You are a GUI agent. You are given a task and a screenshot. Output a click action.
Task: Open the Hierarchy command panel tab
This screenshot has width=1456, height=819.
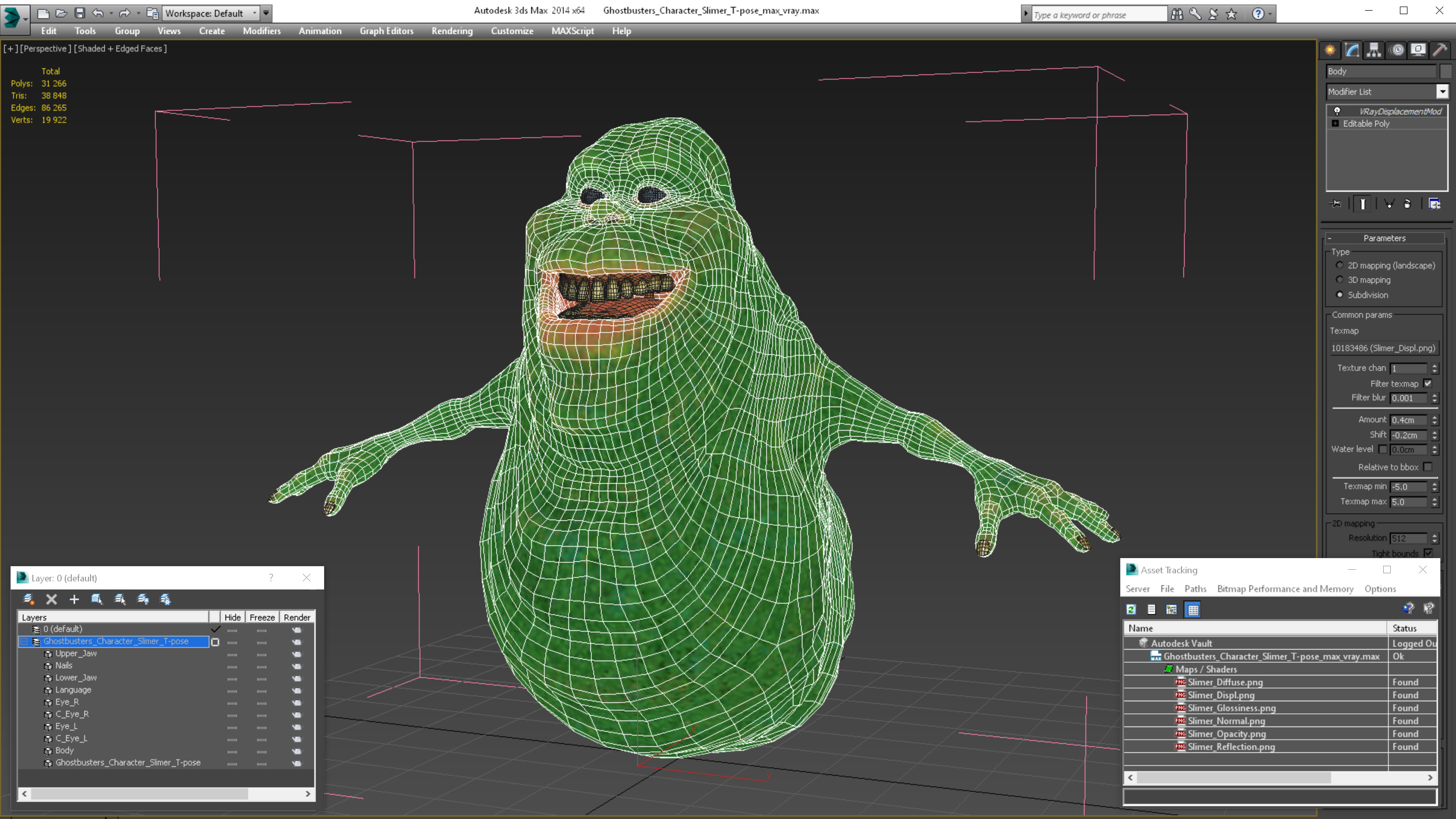1374,50
